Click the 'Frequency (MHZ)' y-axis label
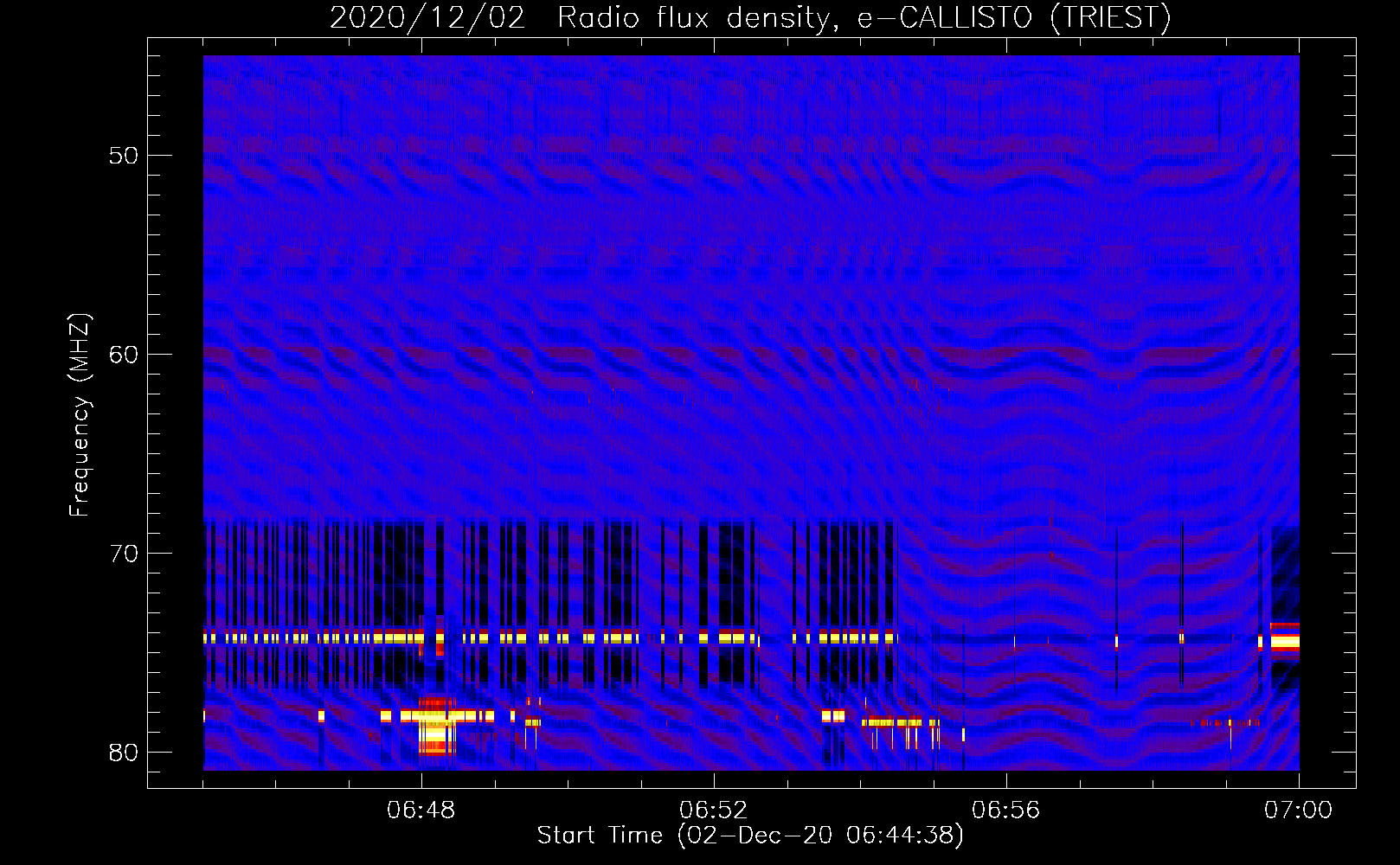This screenshot has height=865, width=1400. tap(80, 415)
